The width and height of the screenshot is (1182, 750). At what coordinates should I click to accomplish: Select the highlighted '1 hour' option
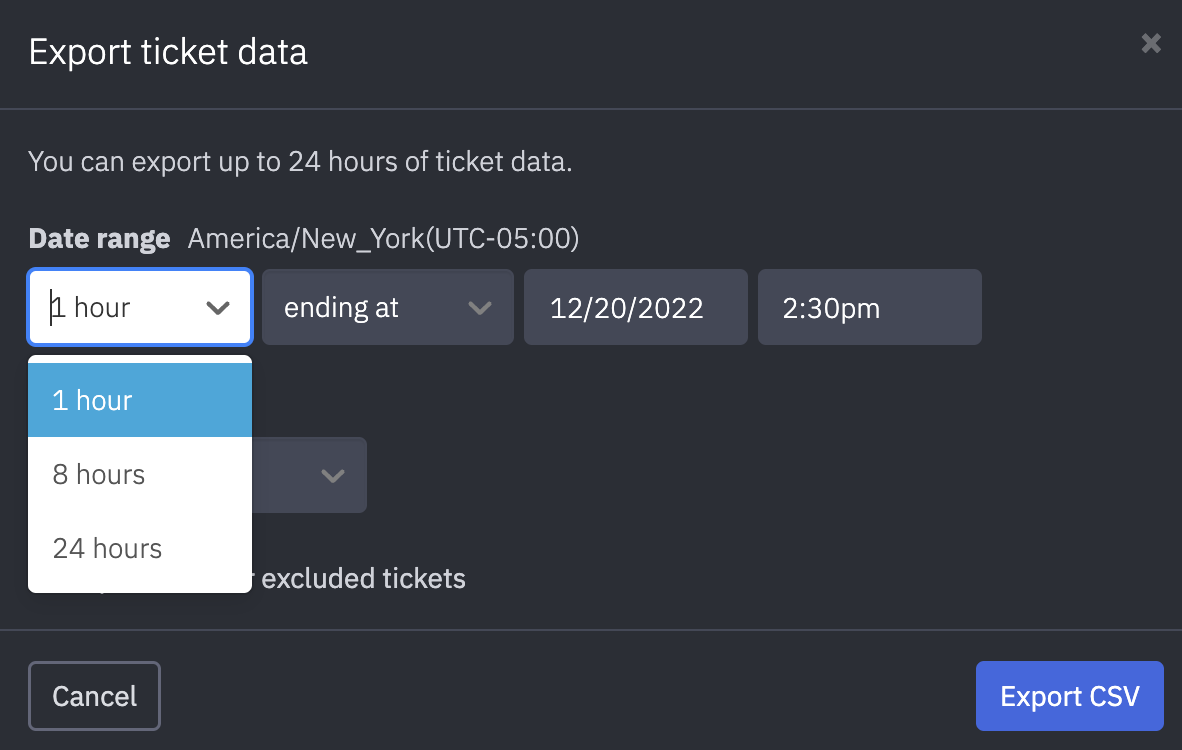point(139,400)
